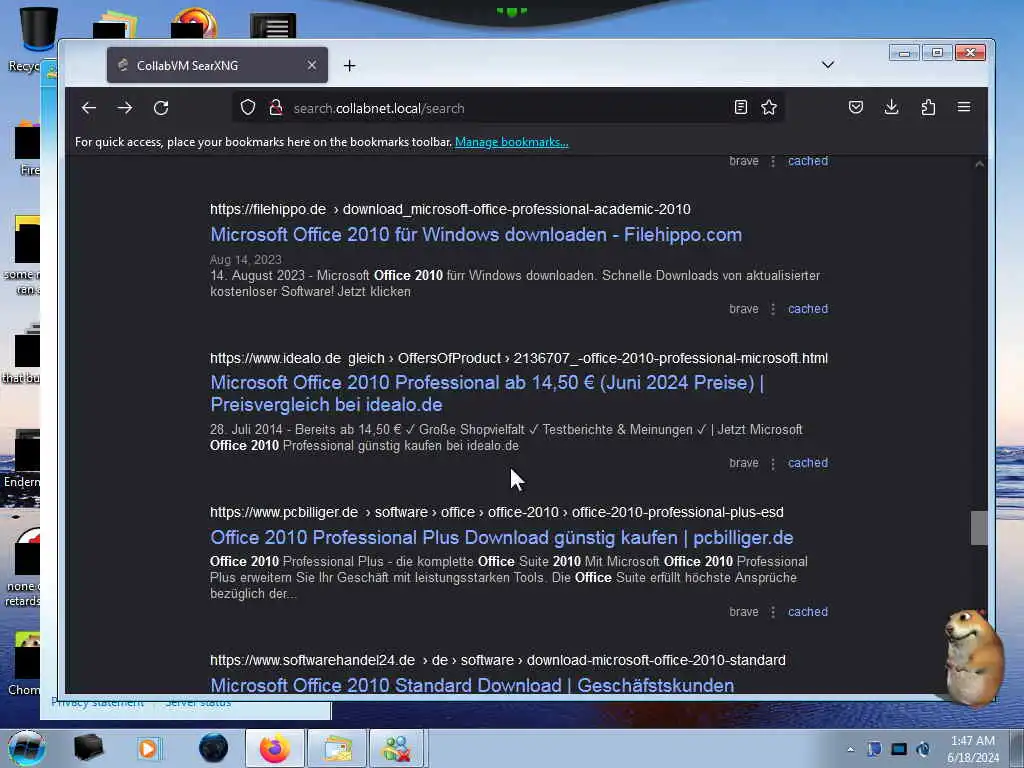Bookmark this page with the star icon
Viewport: 1024px width, 768px height.
(769, 107)
